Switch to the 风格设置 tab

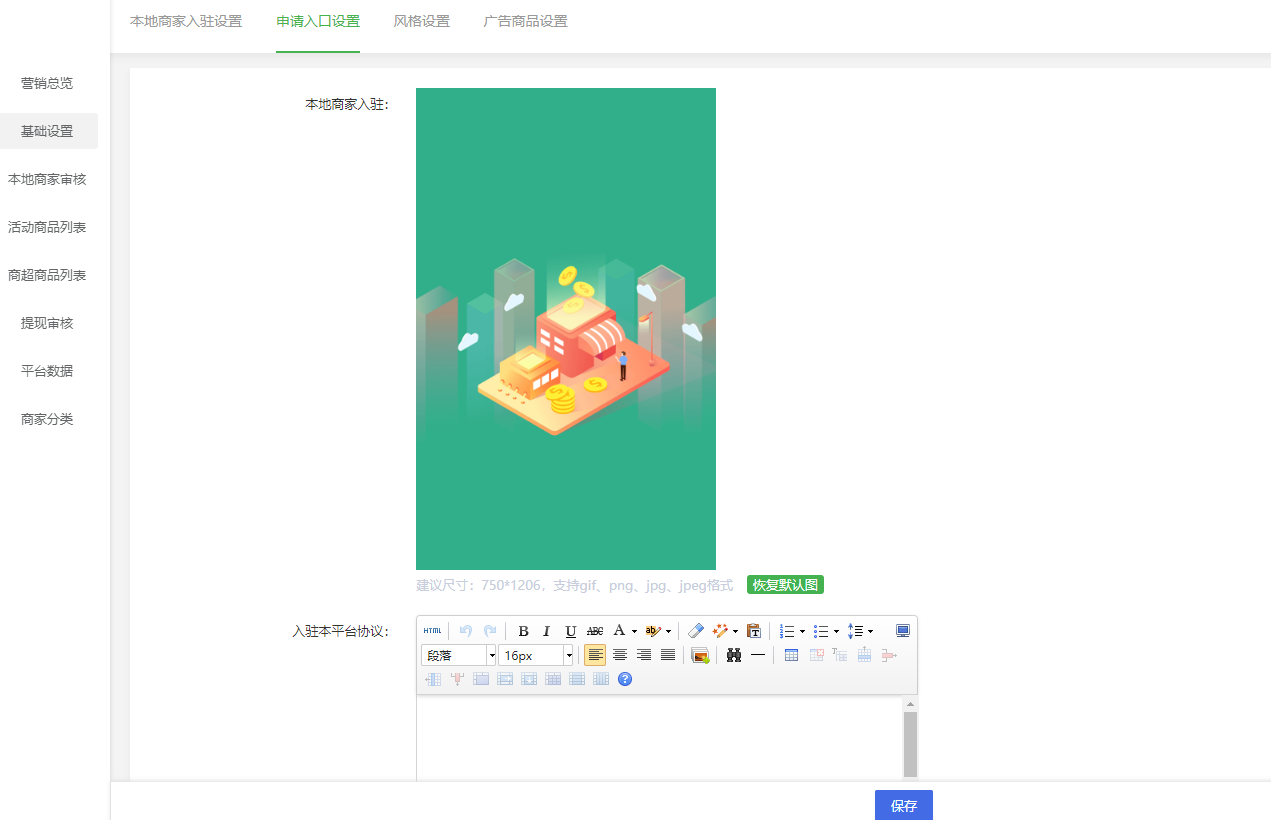(421, 21)
